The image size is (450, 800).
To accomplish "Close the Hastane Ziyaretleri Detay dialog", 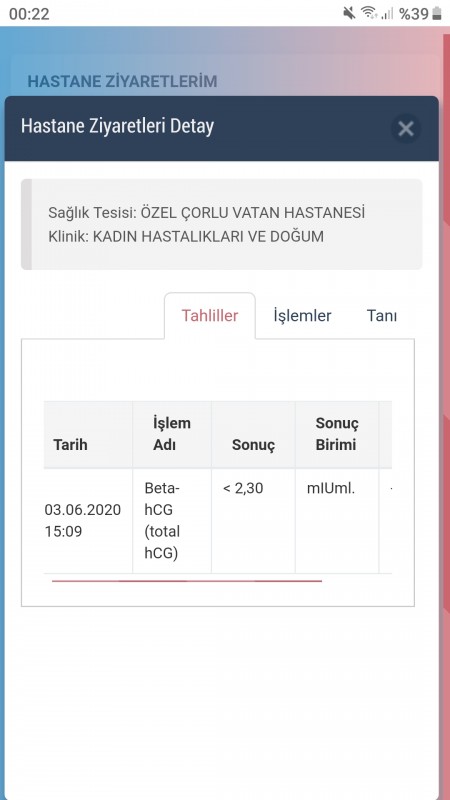I will pyautogui.click(x=406, y=129).
